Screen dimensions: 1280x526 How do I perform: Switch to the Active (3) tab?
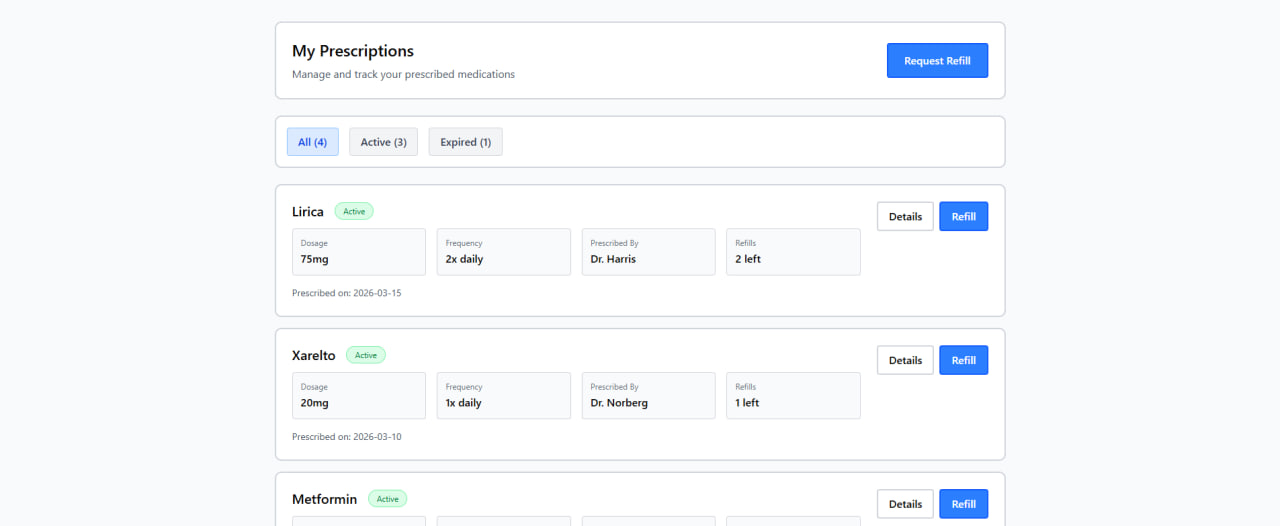tap(384, 142)
